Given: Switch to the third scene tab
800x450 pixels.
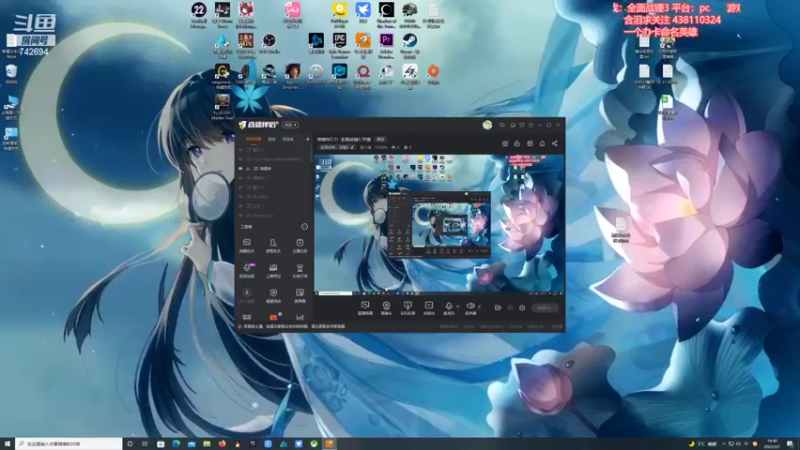Looking at the screenshot, I should pos(288,139).
